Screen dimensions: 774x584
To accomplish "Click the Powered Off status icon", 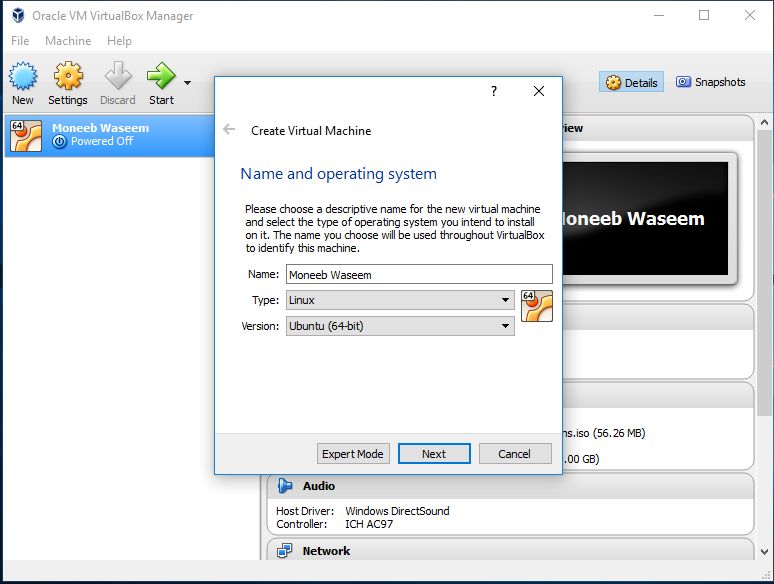I will tap(59, 142).
